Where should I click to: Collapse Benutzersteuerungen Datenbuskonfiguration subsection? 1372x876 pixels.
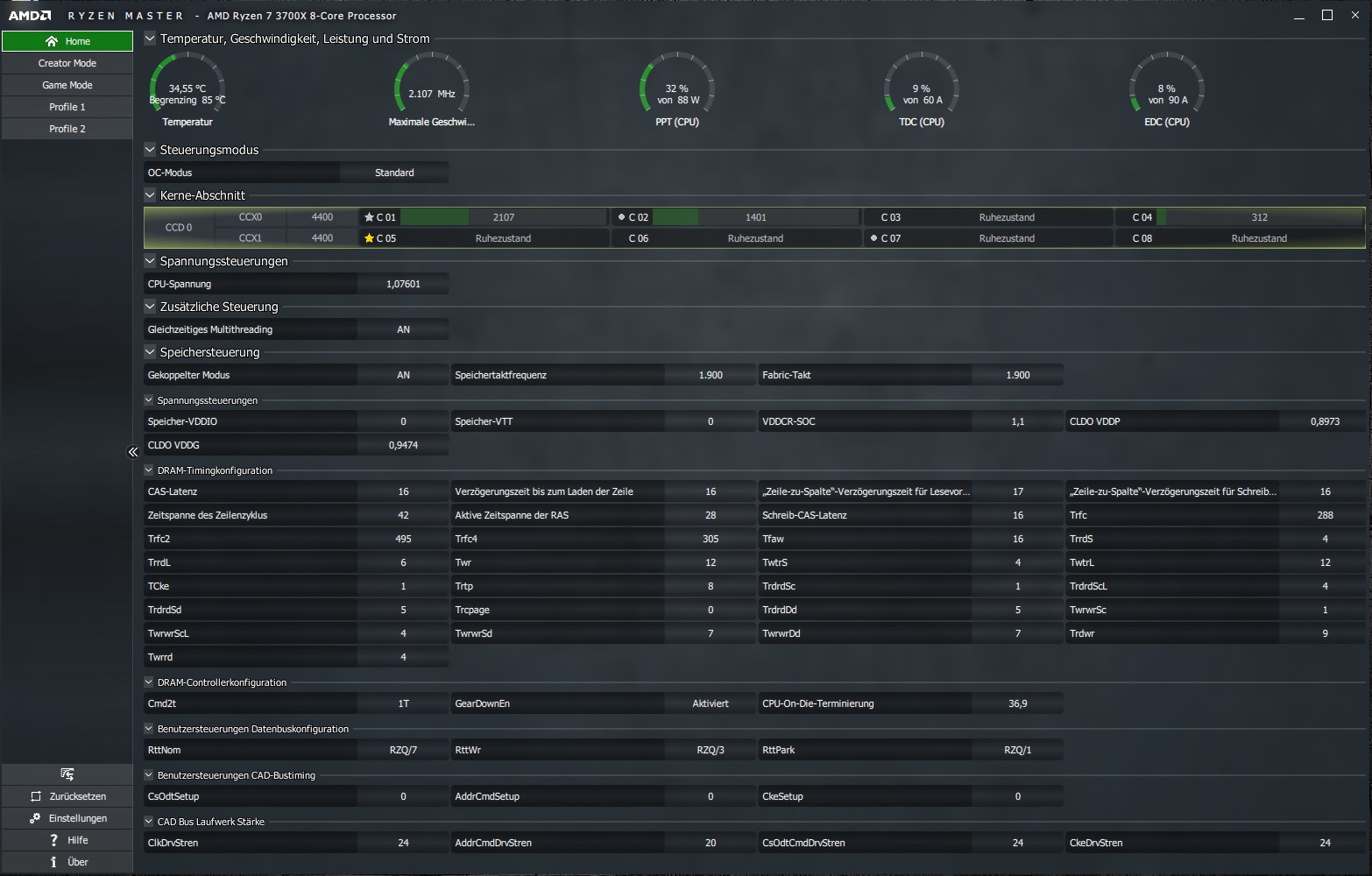[x=149, y=729]
